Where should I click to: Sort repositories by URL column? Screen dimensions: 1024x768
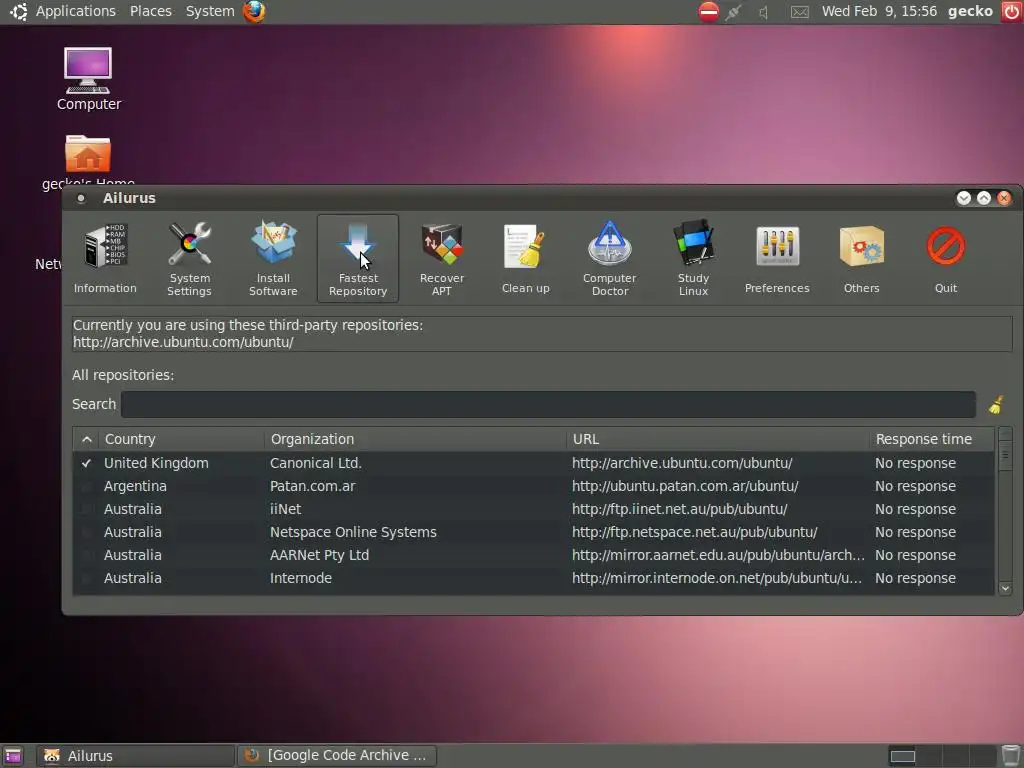pyautogui.click(x=718, y=440)
